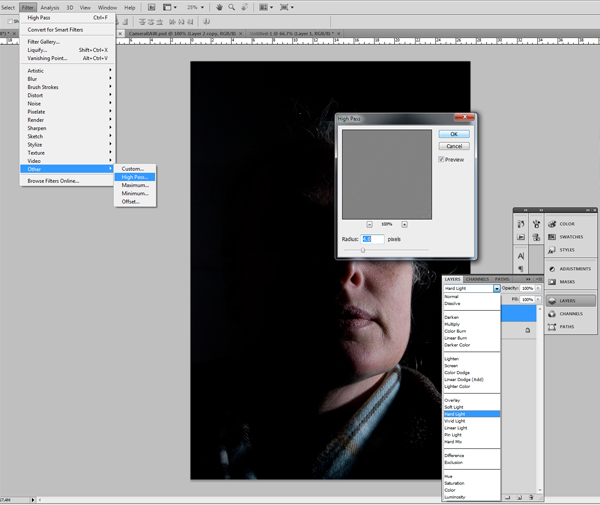Open the Liquify filter
The width and height of the screenshot is (600, 505).
[67, 50]
